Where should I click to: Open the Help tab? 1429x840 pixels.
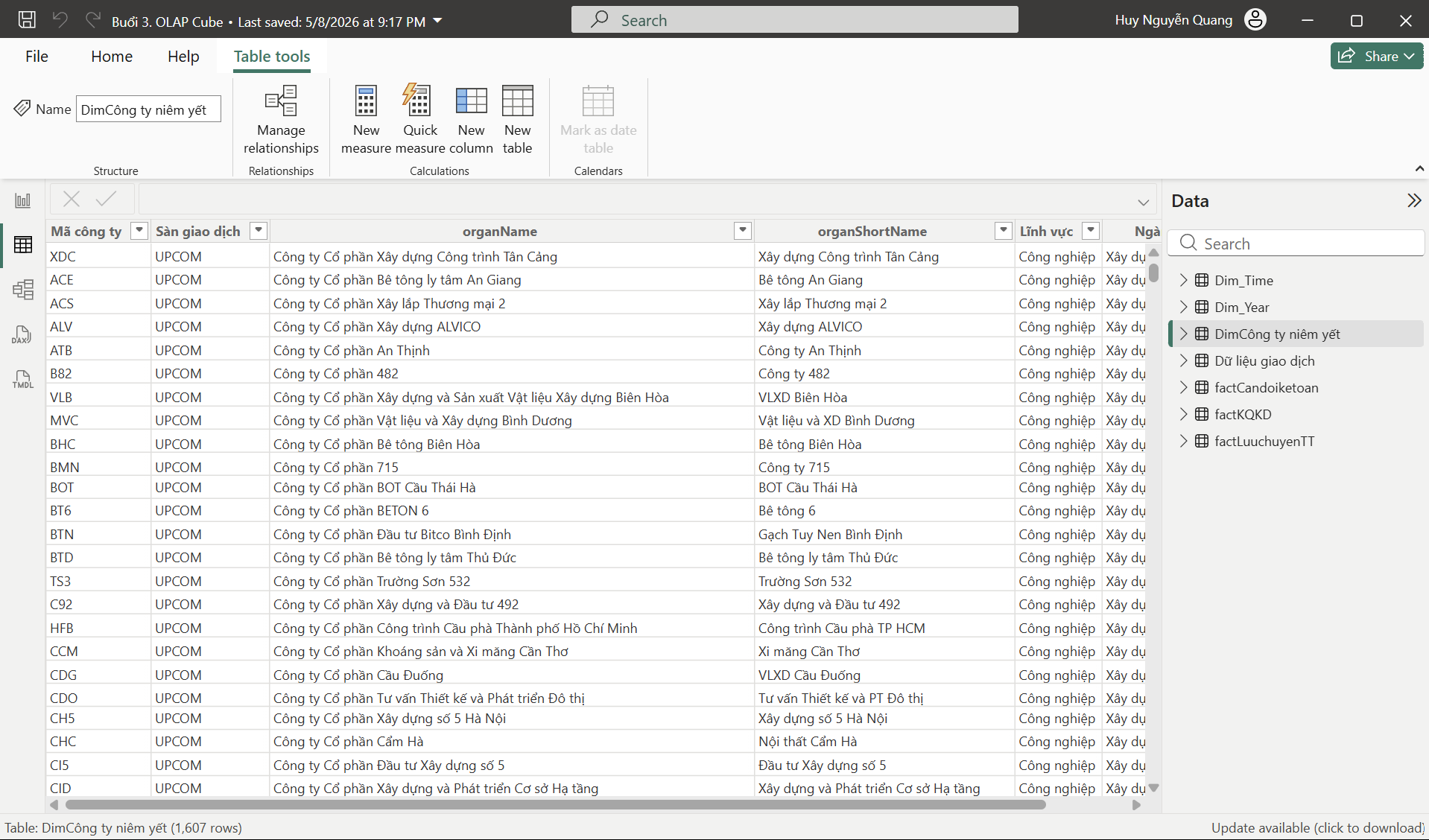(183, 57)
